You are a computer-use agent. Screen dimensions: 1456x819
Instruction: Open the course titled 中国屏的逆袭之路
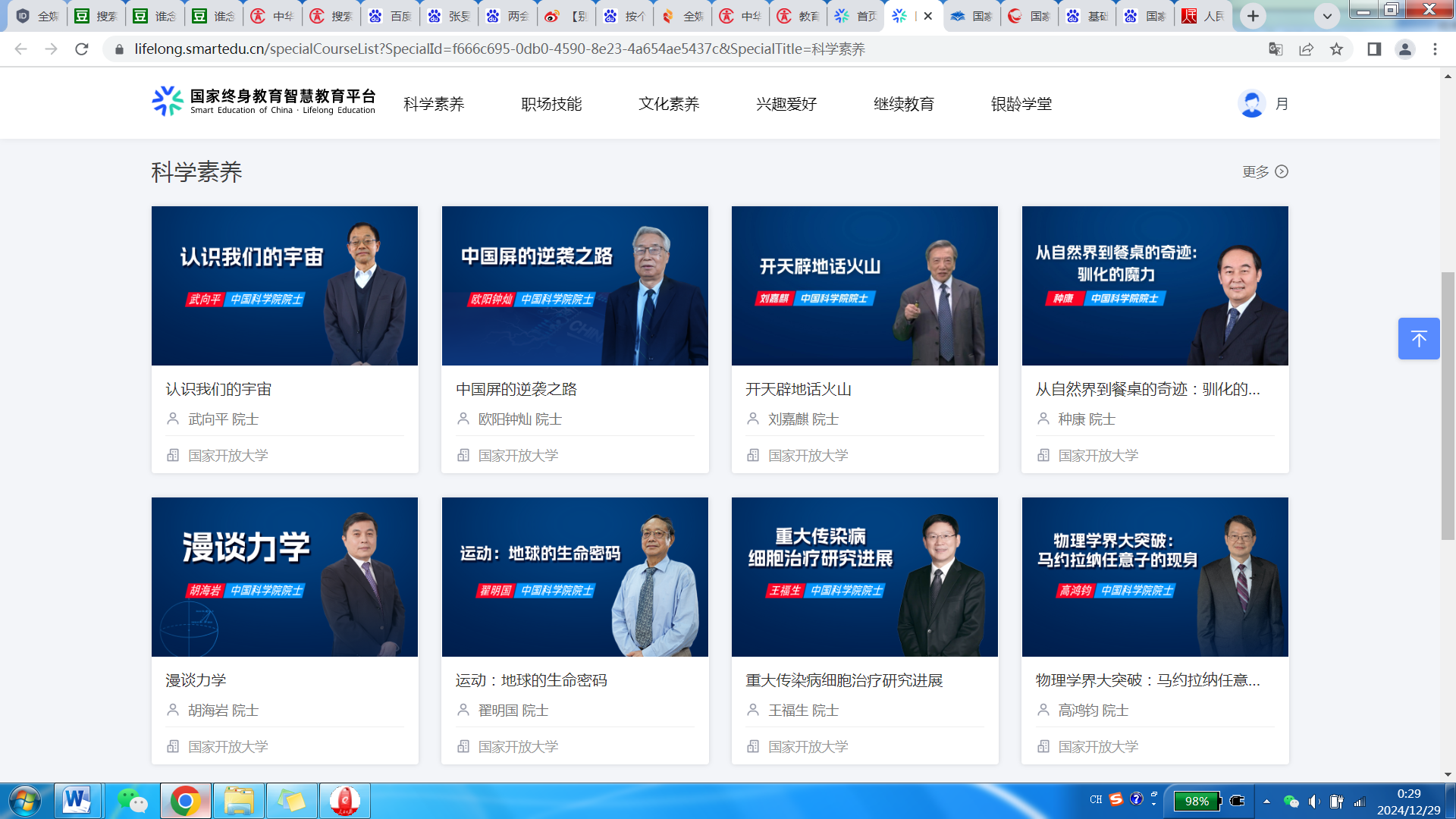[516, 389]
